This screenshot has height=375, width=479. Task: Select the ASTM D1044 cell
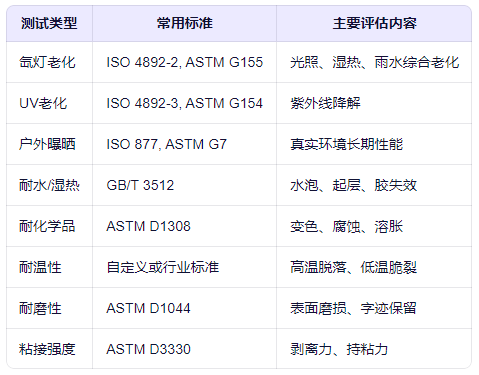[184, 308]
